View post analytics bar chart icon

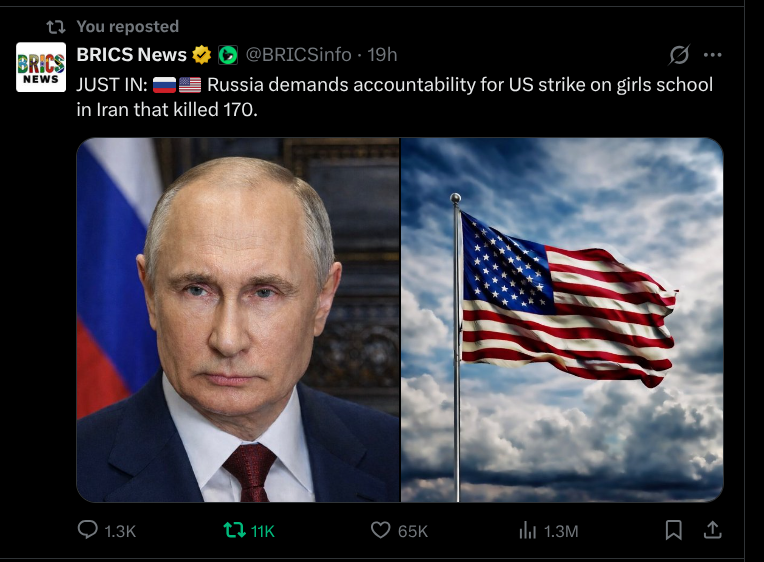(x=527, y=531)
